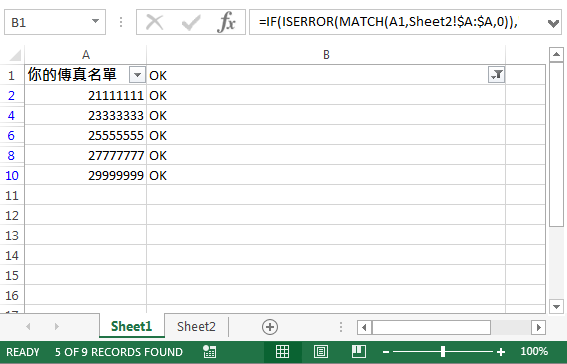567x364 pixels.
Task: Click the zoom slider handle
Action: click(x=443, y=351)
